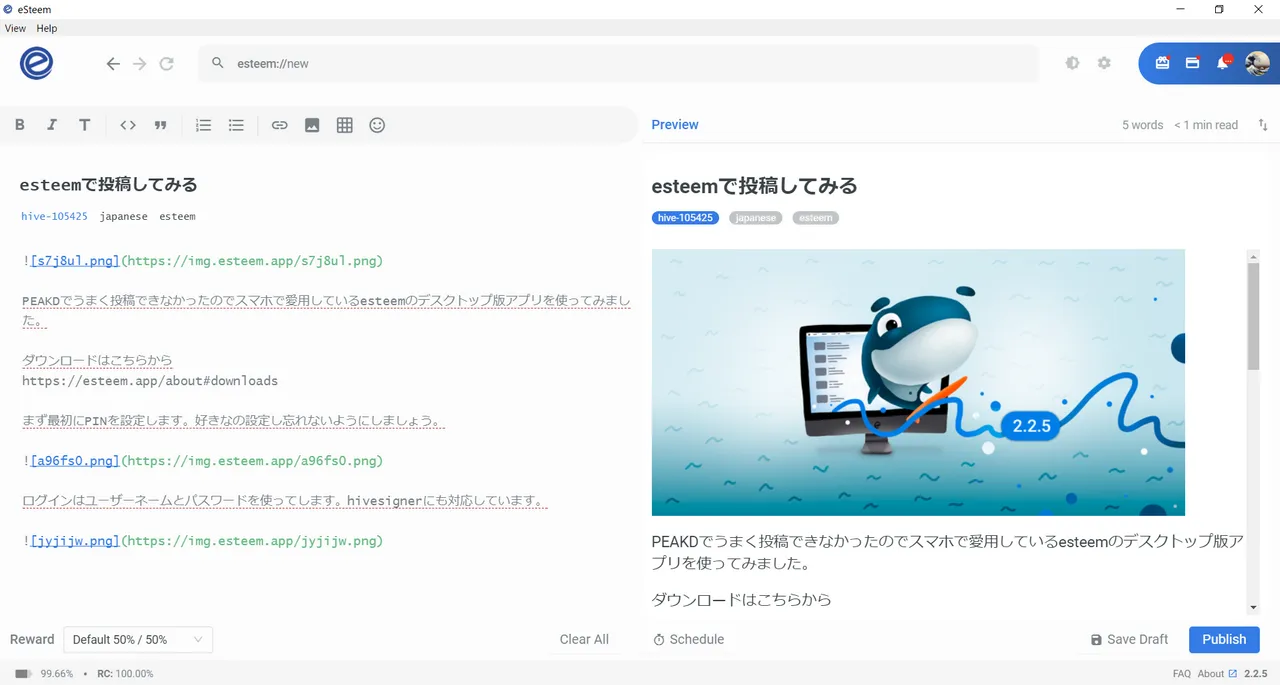
Task: Click the s7j8ul.png markdown link in the editor
Action: coord(75,261)
